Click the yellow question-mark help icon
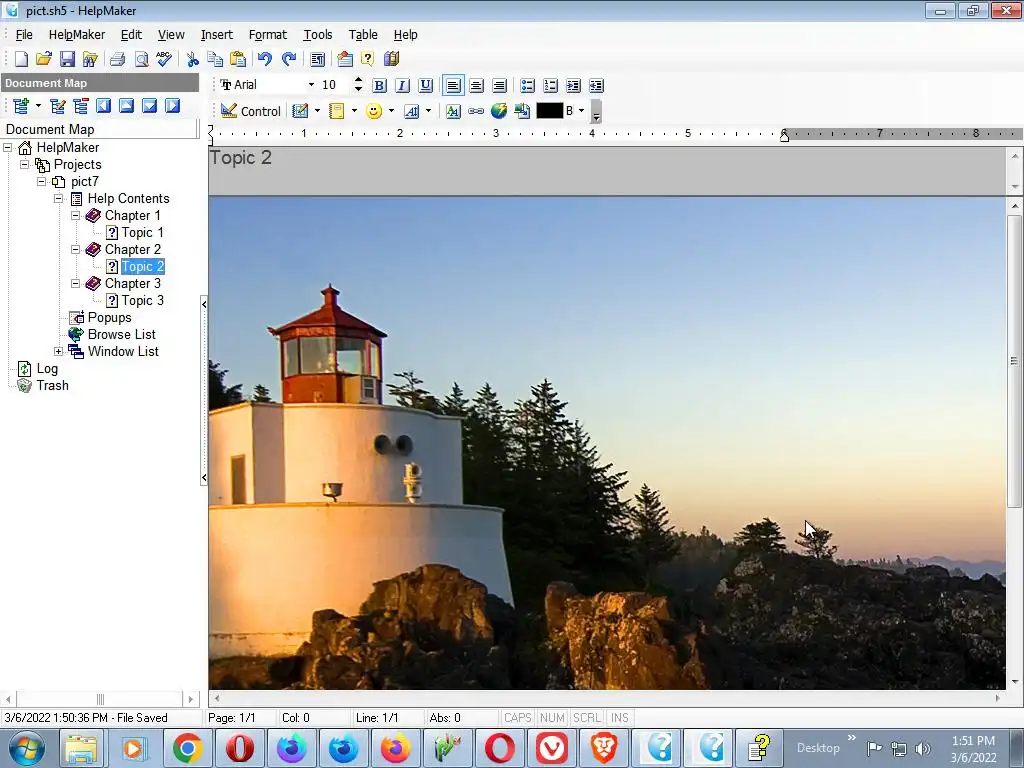The width and height of the screenshot is (1024, 768). click(x=368, y=59)
